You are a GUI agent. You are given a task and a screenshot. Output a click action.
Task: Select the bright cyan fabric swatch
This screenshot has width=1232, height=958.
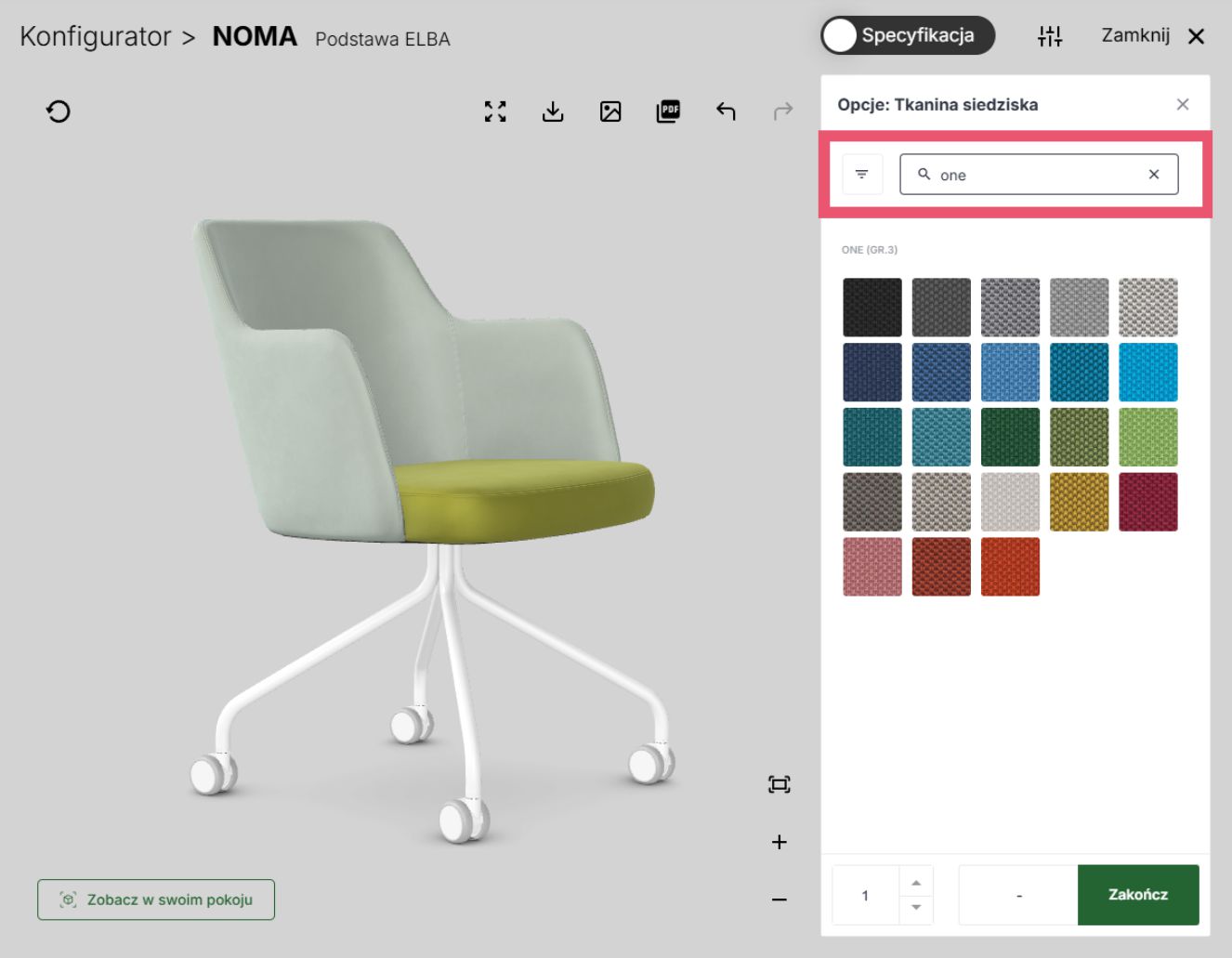coord(1148,373)
